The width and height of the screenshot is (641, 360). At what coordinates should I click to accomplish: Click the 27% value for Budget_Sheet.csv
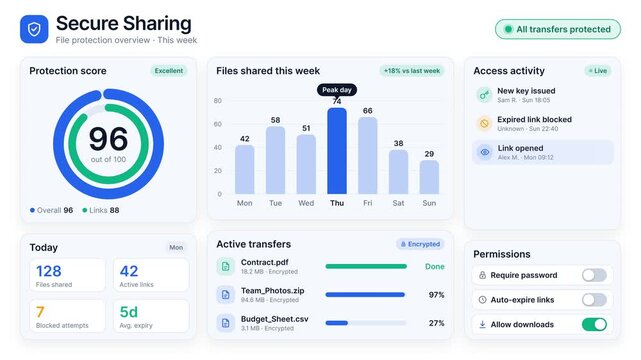(x=437, y=323)
